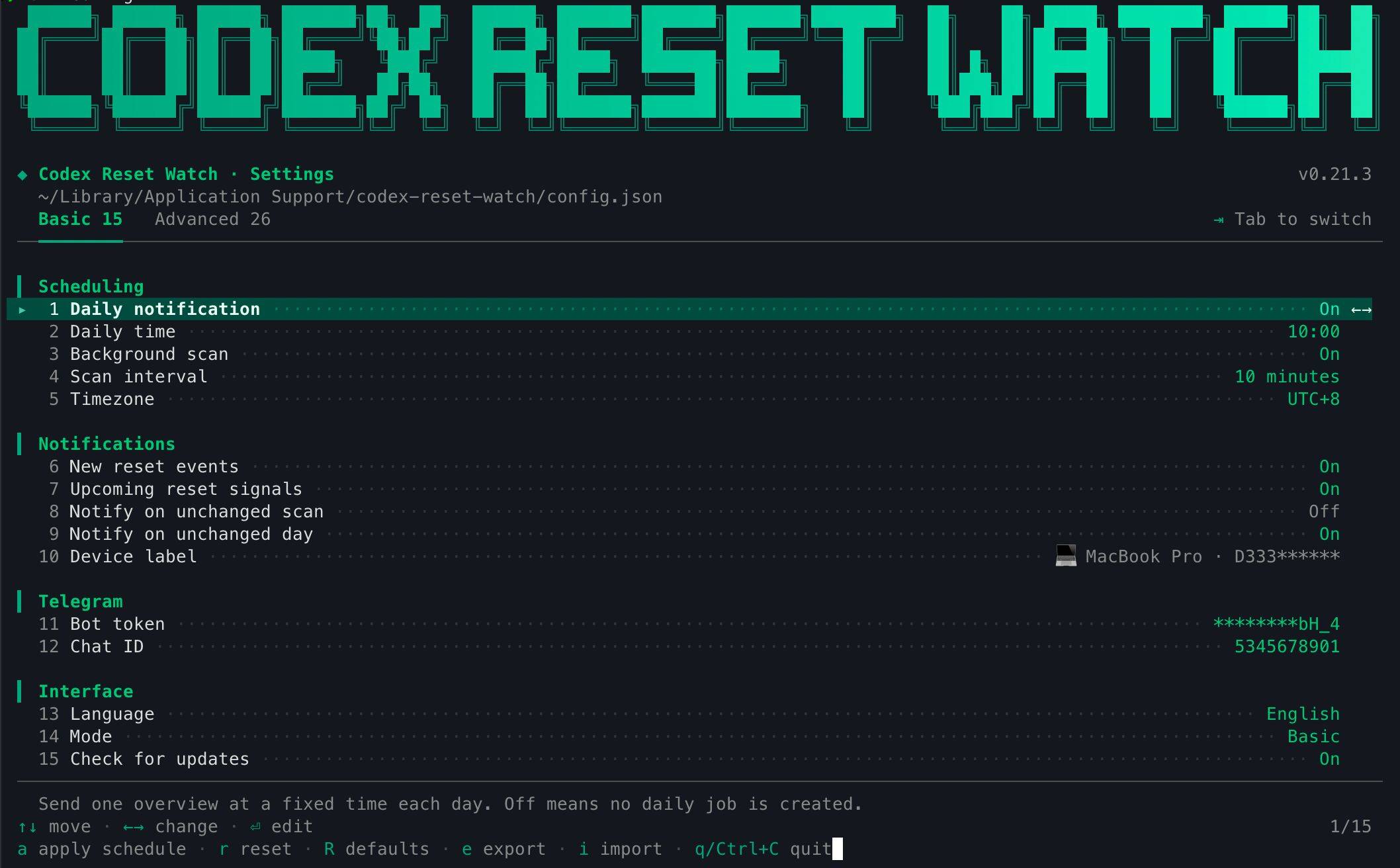Toggle New reset events On value
Screen dimensions: 1400x868
(1329, 467)
